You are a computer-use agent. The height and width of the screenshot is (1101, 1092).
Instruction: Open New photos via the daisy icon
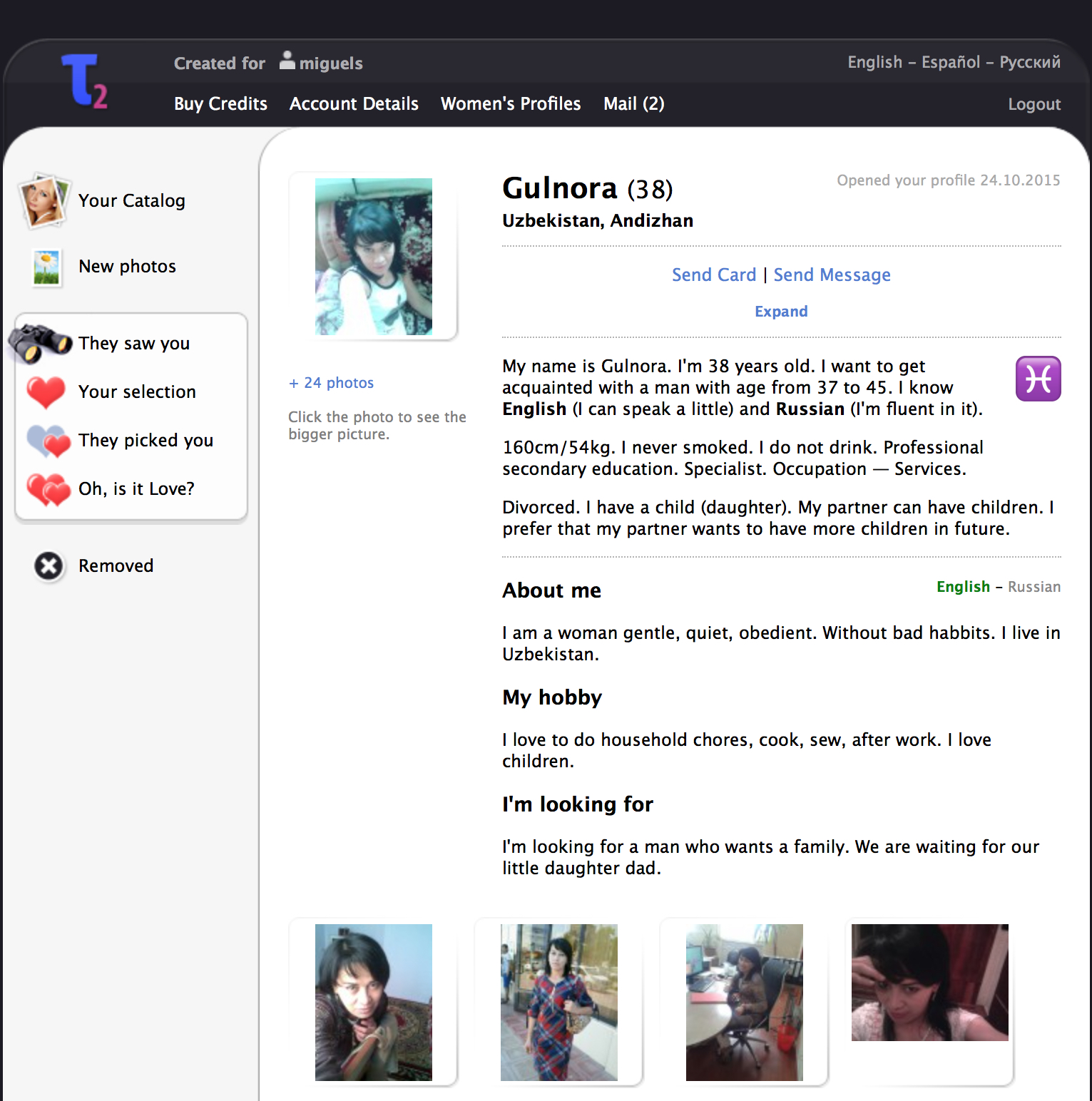tap(47, 267)
